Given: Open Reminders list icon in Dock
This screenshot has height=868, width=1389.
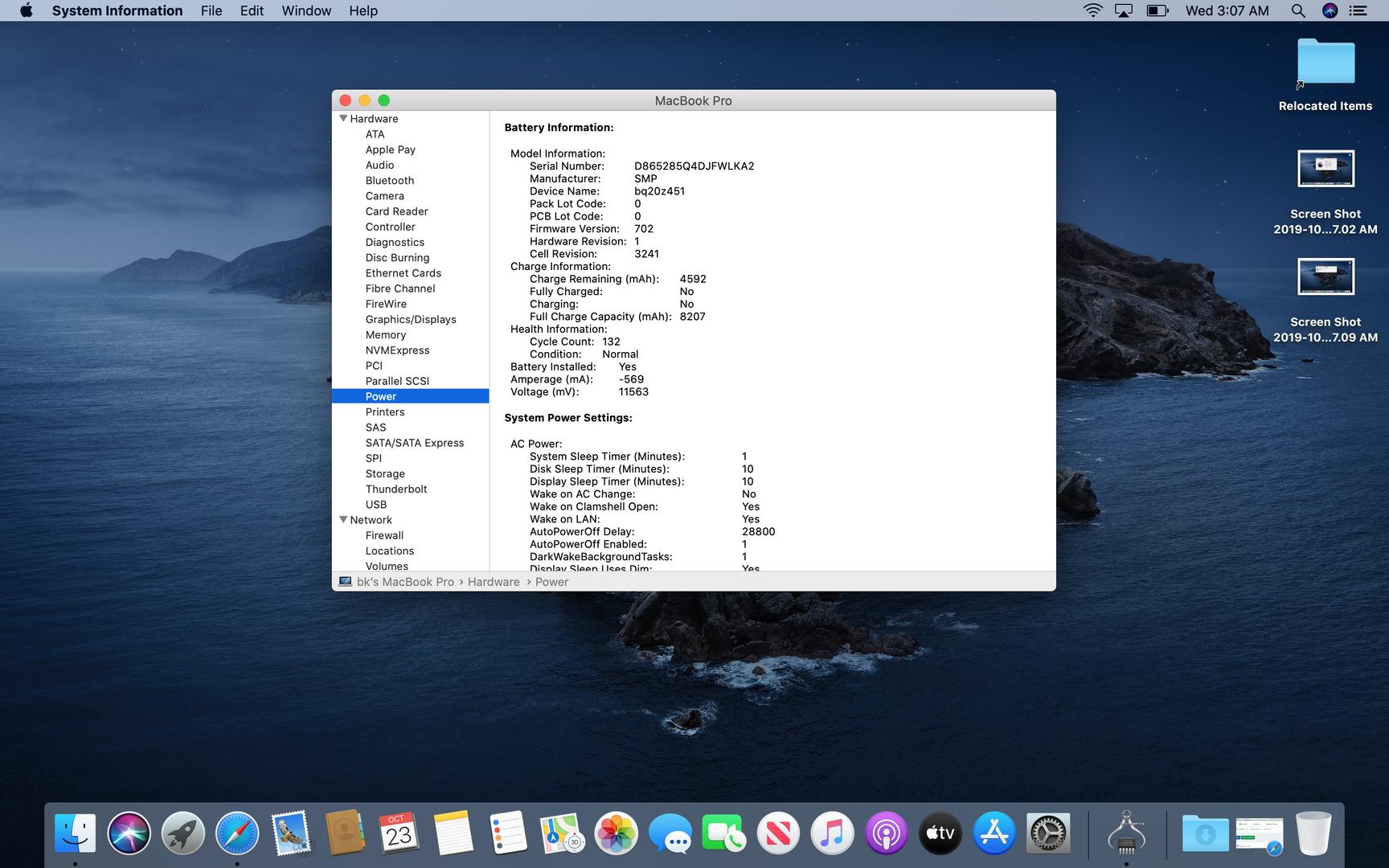Looking at the screenshot, I should (507, 833).
